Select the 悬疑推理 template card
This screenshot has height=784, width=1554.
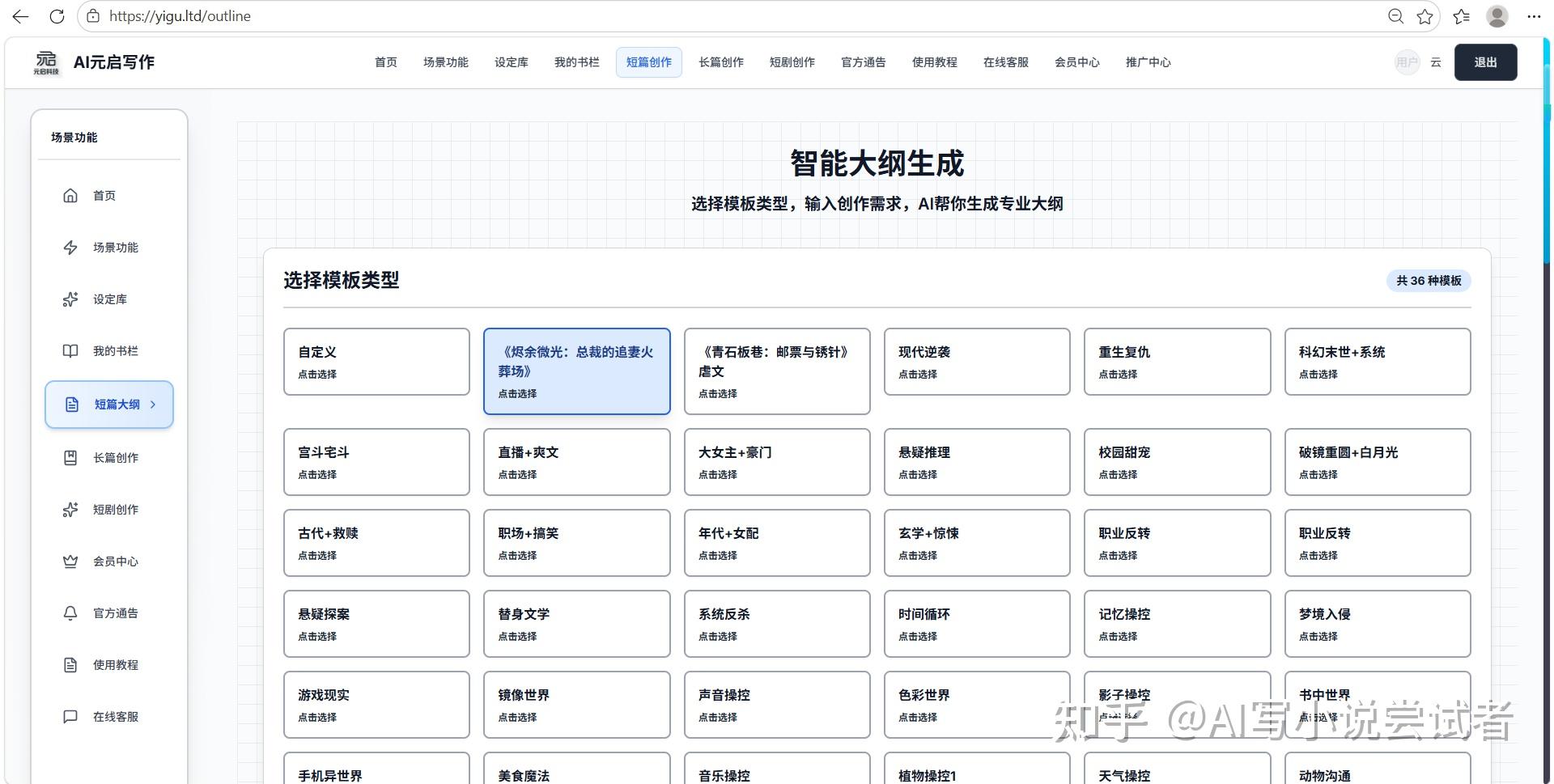coord(977,462)
